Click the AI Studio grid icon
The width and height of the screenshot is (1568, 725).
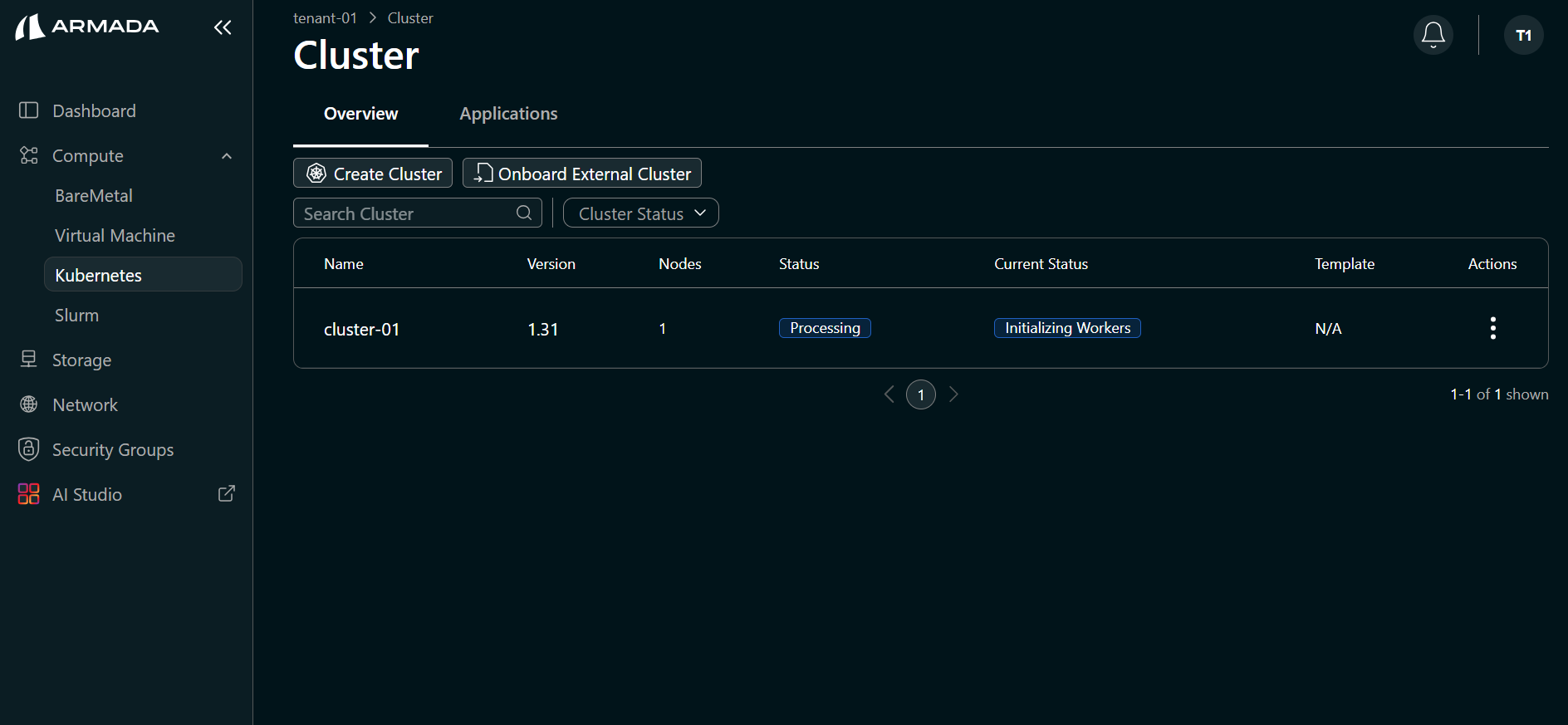pyautogui.click(x=29, y=494)
